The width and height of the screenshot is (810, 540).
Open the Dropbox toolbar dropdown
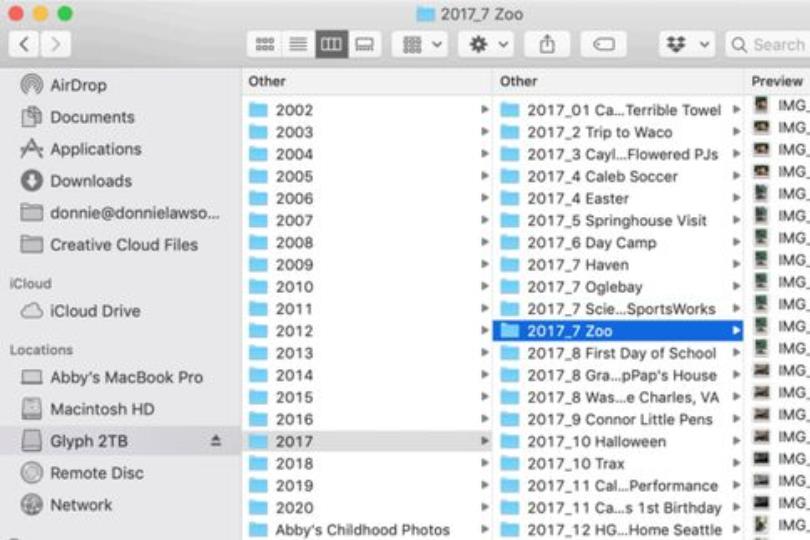pos(687,44)
